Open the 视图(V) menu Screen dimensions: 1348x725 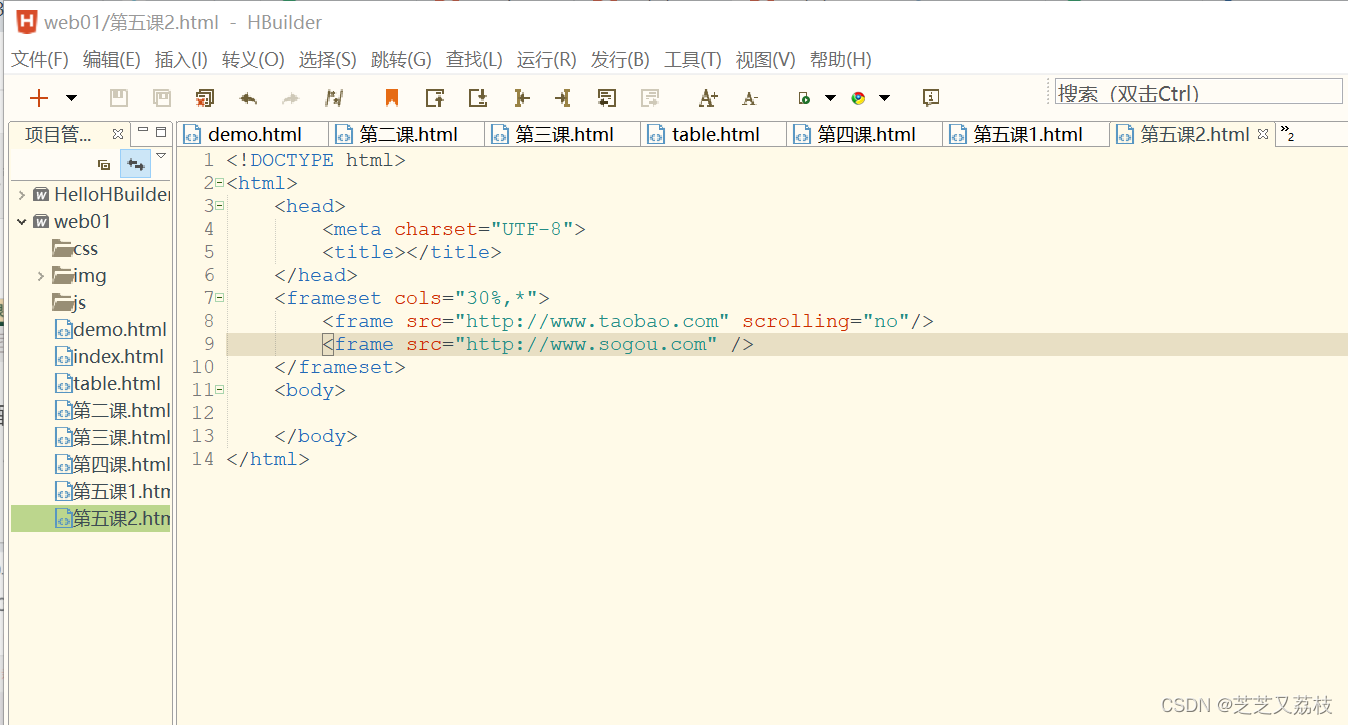pos(766,60)
